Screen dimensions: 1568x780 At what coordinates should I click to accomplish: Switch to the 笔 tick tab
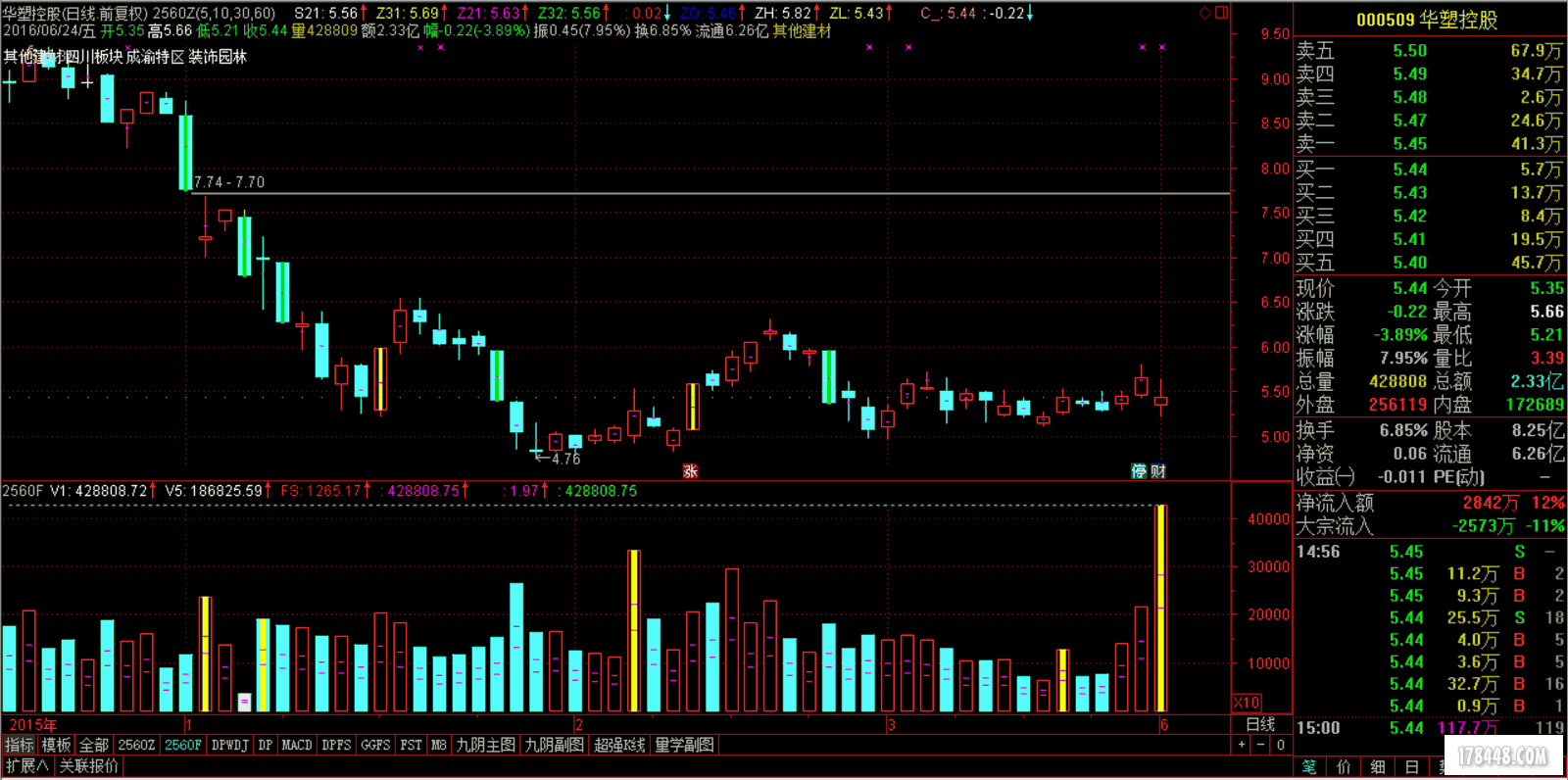[1310, 766]
